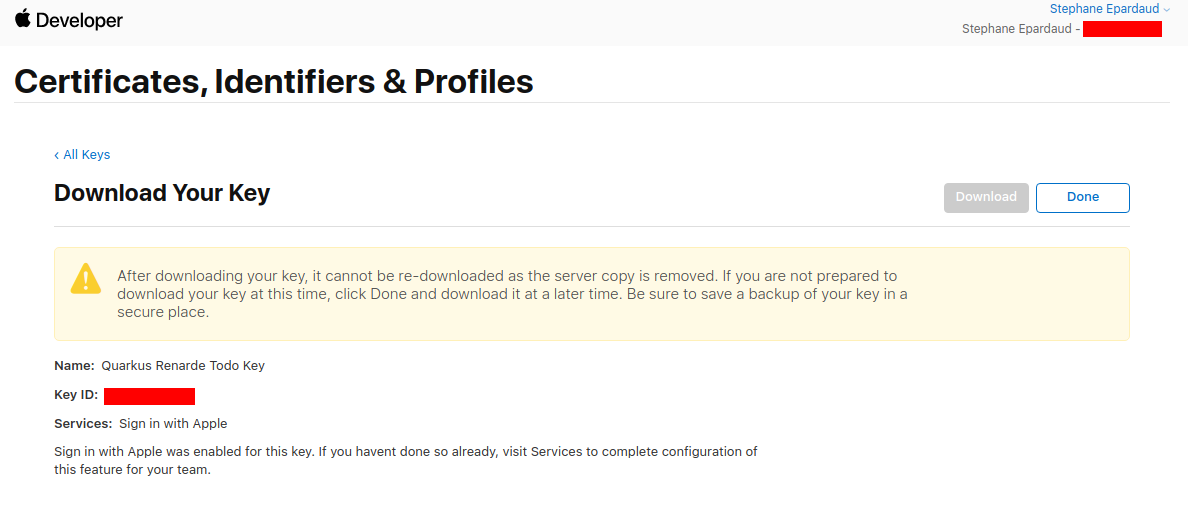Click the redacted Key ID value
The image size is (1188, 516).
click(x=149, y=396)
